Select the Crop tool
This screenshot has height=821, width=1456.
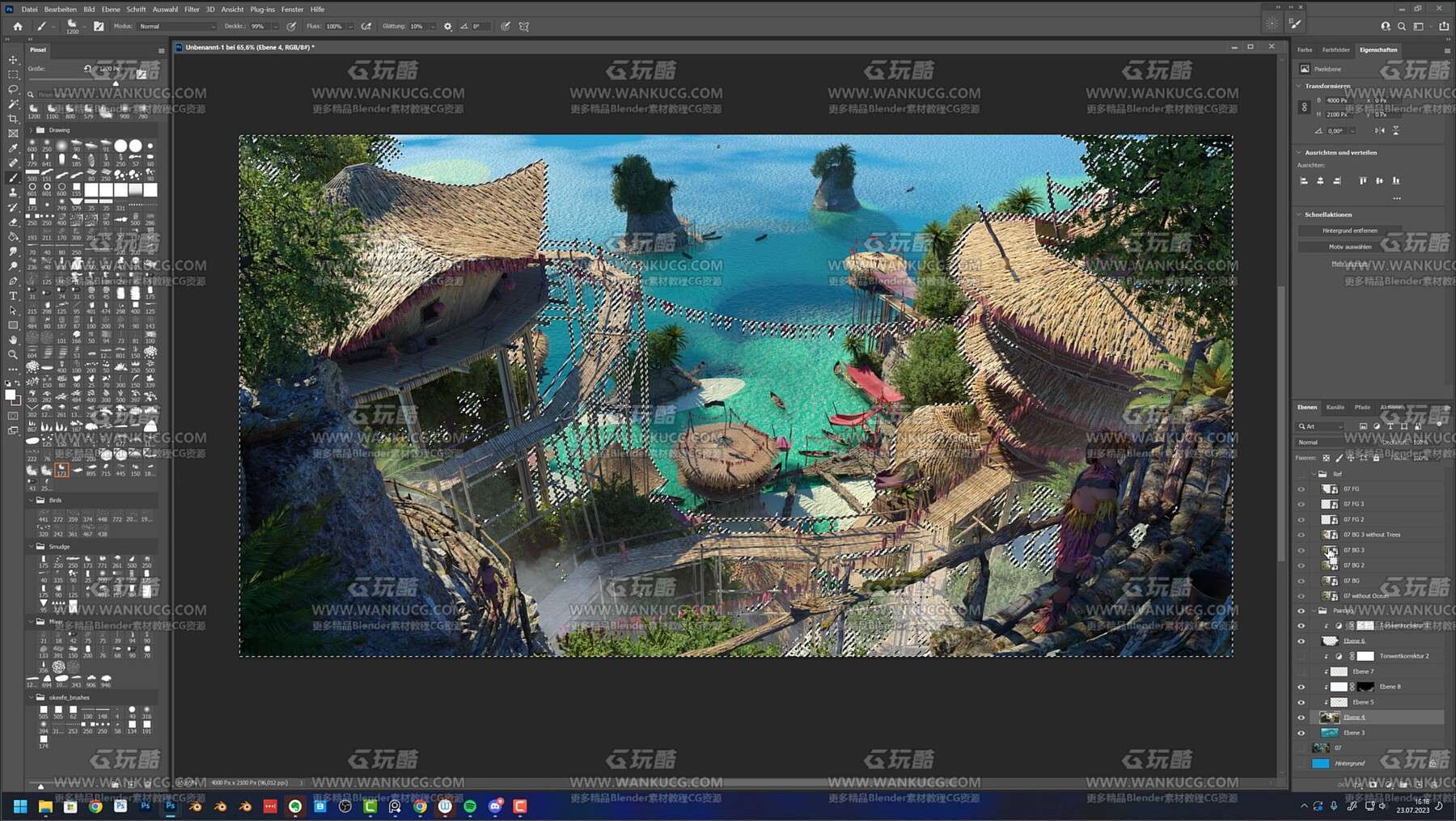tap(13, 119)
